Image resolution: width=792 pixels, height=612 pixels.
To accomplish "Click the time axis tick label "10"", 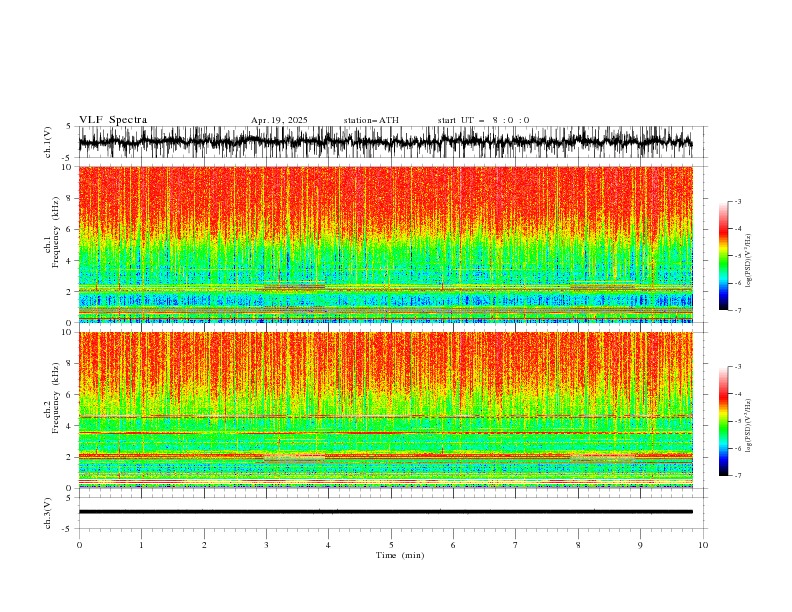I will (703, 545).
